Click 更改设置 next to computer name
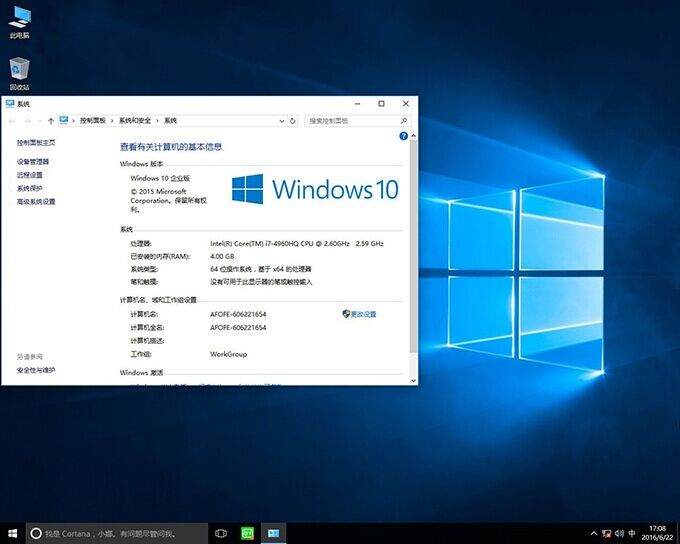 tap(359, 314)
